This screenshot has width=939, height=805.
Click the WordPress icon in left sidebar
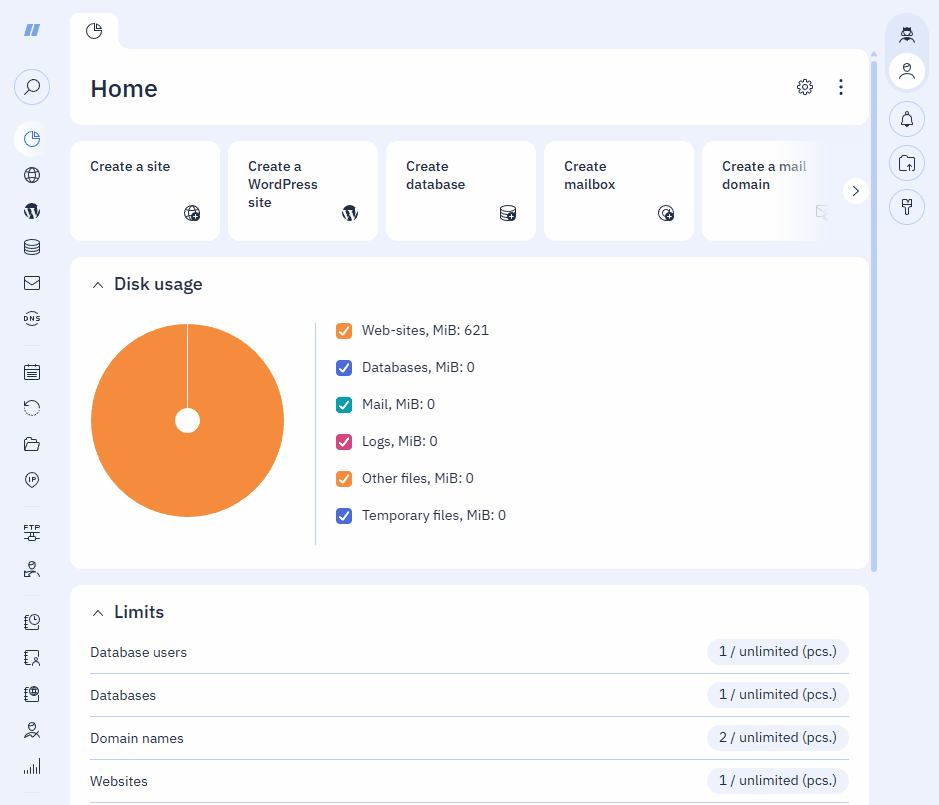coord(32,211)
